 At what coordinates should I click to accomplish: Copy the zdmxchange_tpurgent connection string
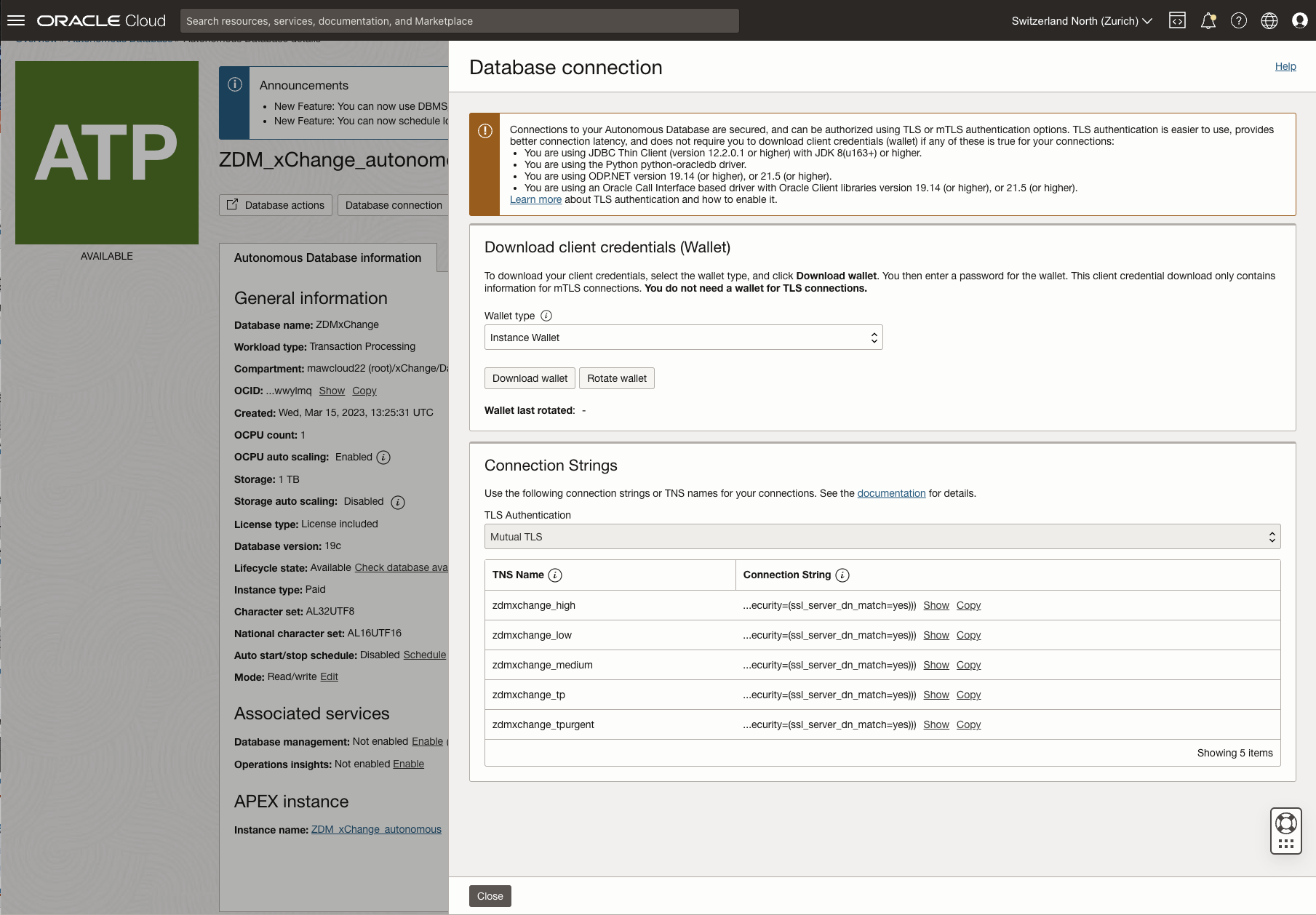point(968,724)
